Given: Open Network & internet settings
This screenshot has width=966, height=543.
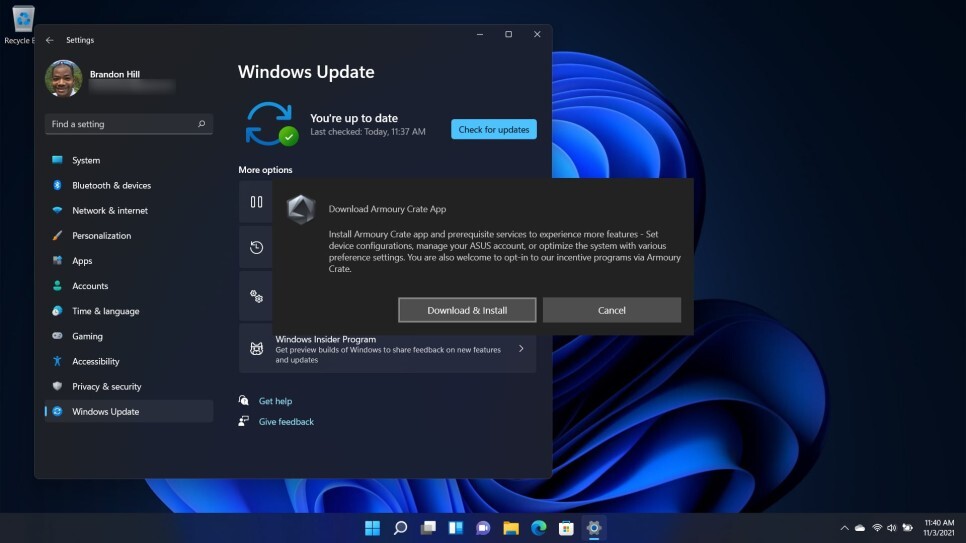Looking at the screenshot, I should pos(129,211).
